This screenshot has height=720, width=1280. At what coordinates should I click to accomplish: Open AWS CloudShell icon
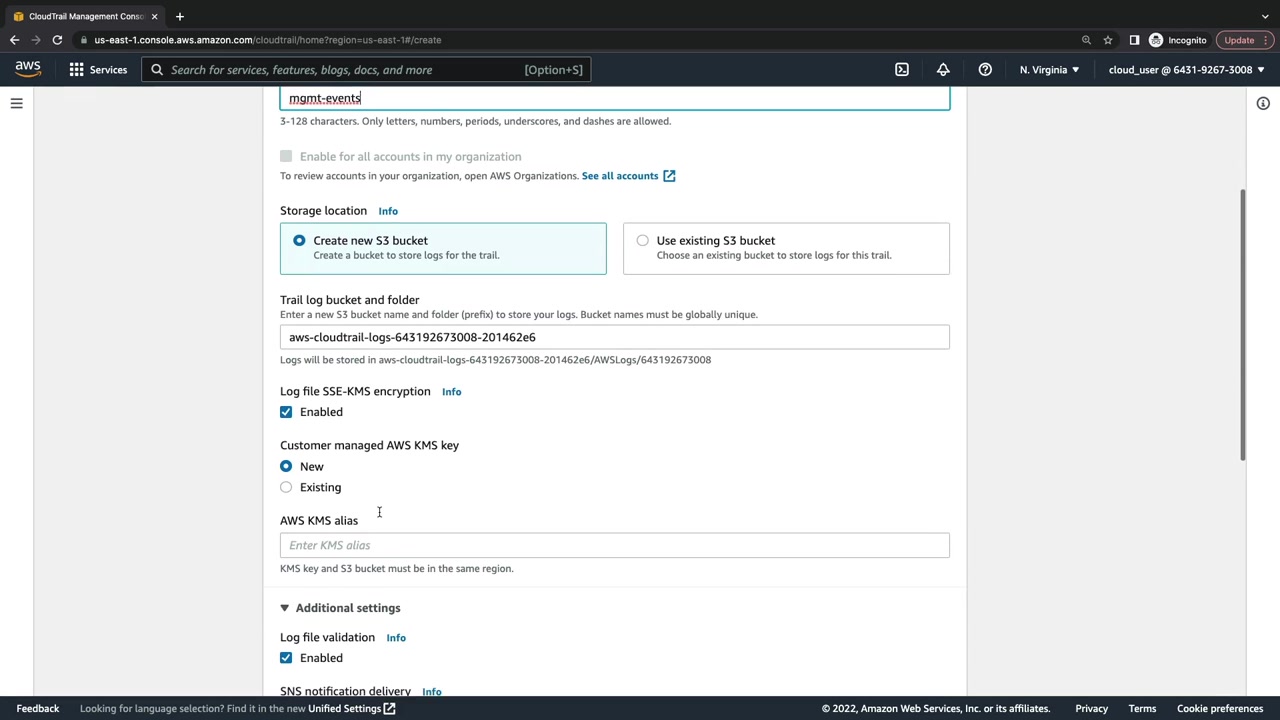click(902, 70)
